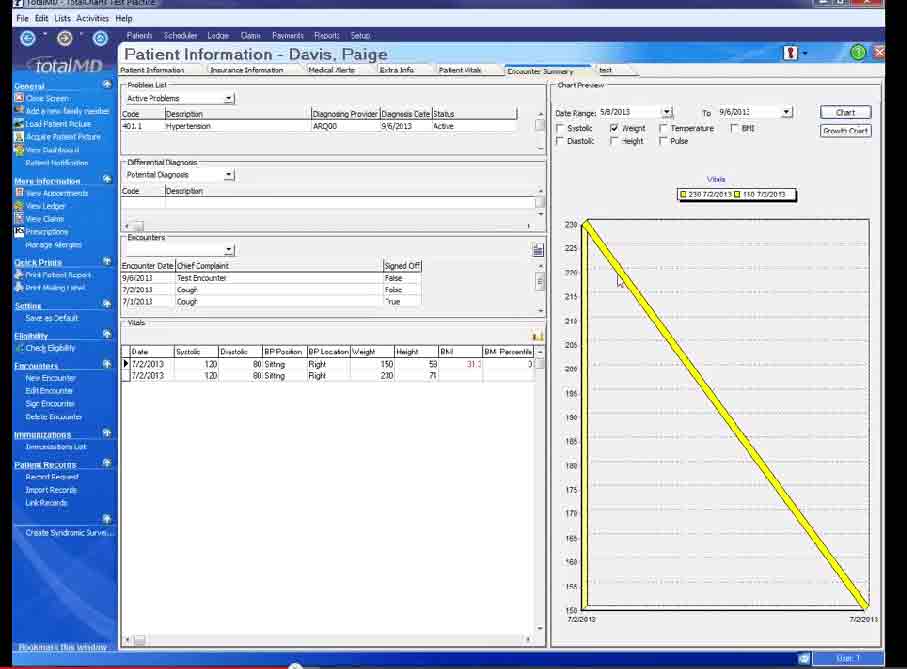The image size is (907, 669).
Task: Click the Bookmark this window link
Action: (62, 647)
